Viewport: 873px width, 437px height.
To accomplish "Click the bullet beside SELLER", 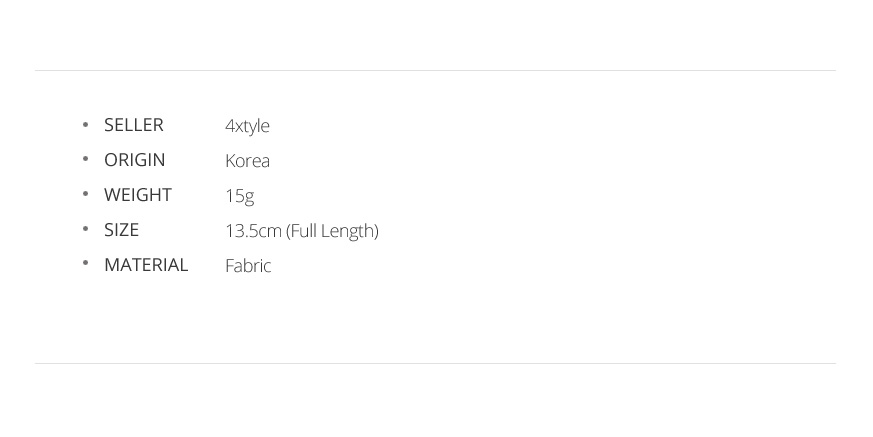I will (86, 125).
